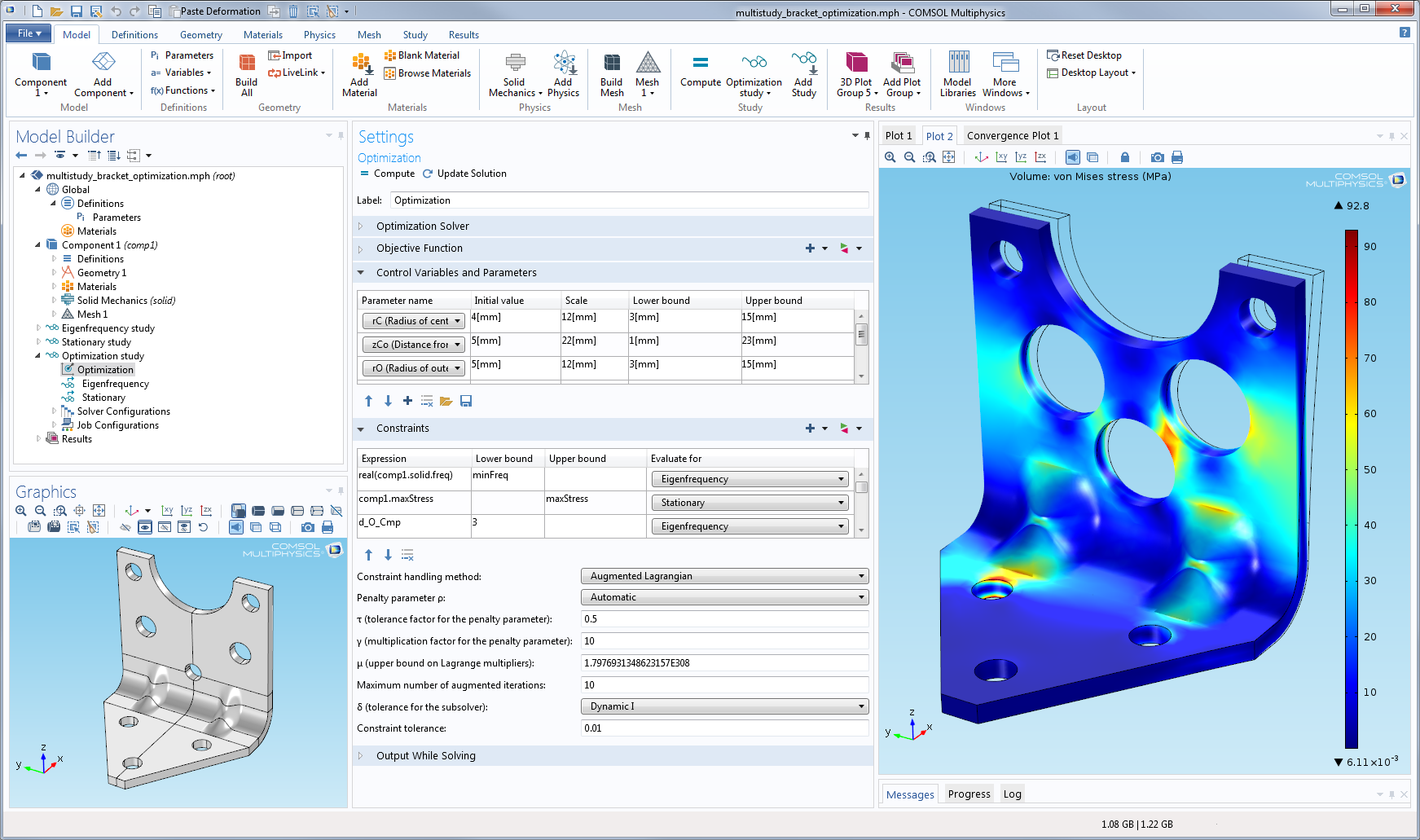Toggle wireframe rendering in Graphics toolbar
Viewport: 1420px width, 840px height.
[x=275, y=527]
